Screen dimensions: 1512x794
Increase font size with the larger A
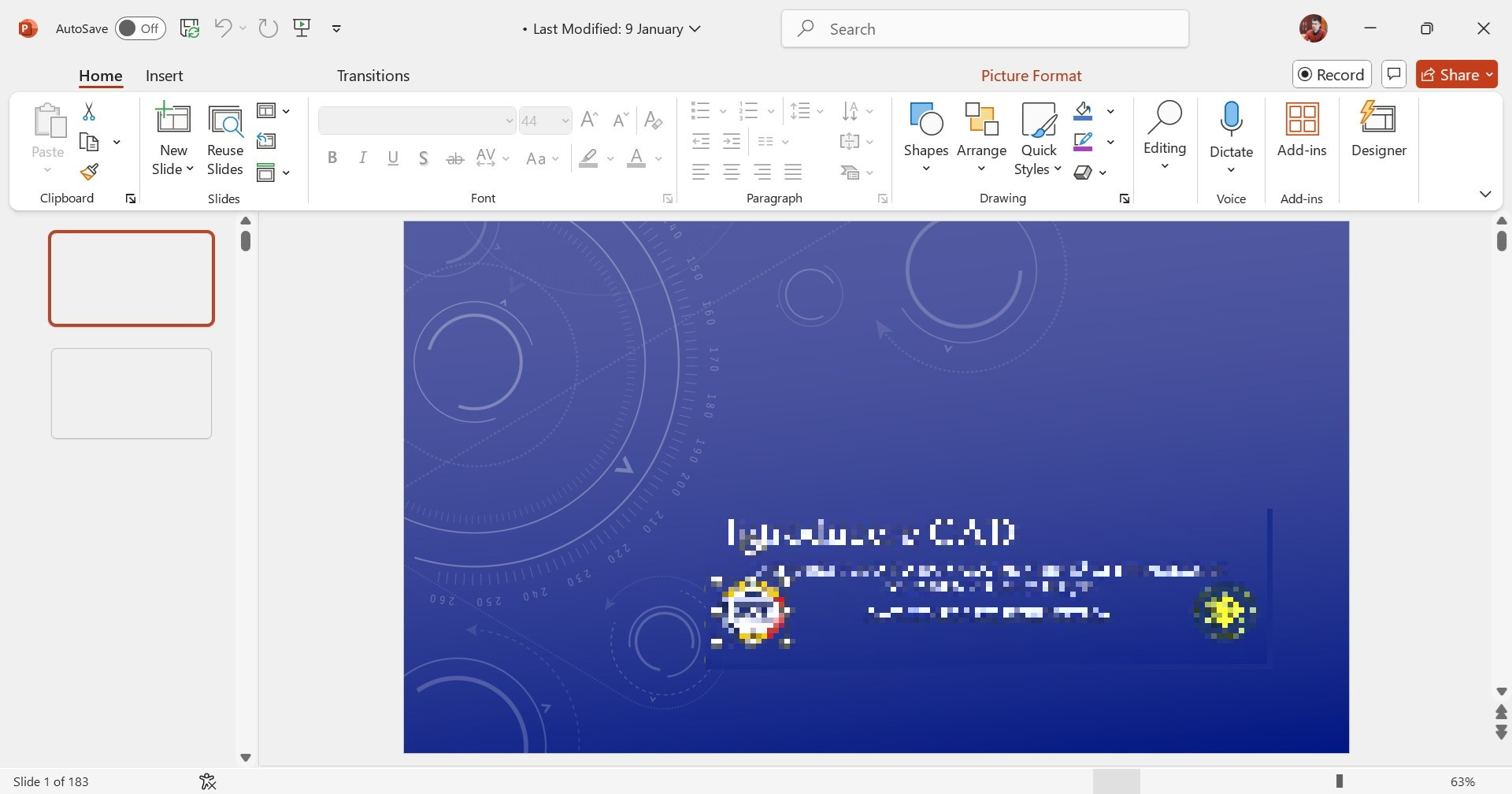tap(589, 120)
